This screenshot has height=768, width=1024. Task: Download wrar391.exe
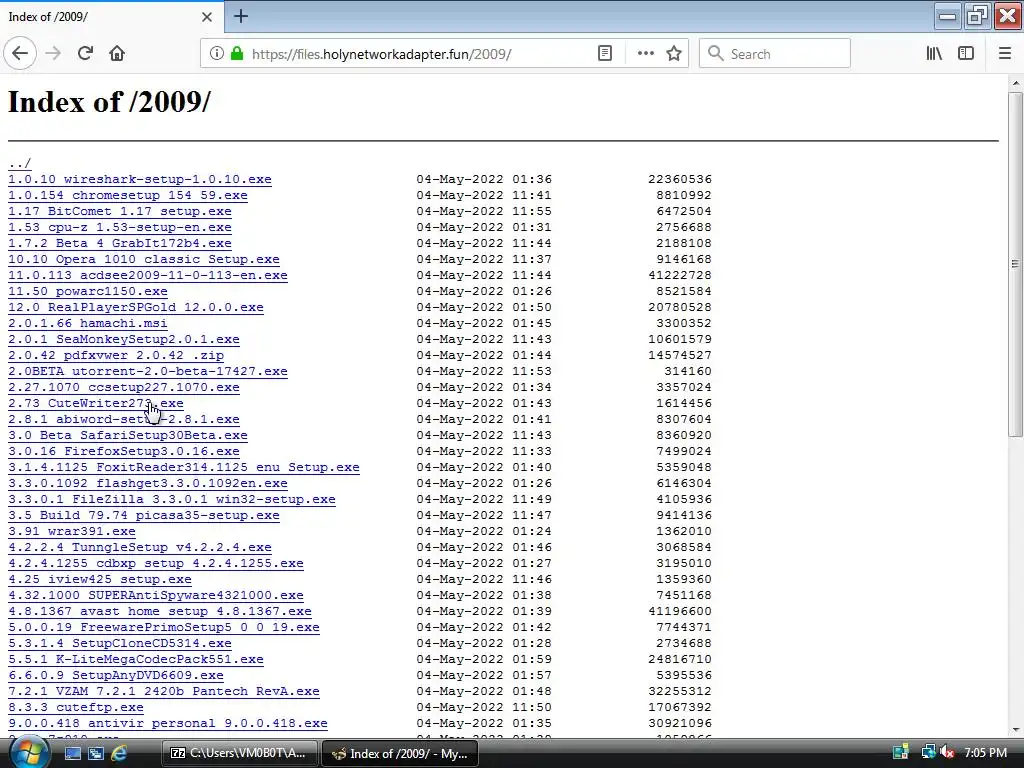pyautogui.click(x=72, y=531)
